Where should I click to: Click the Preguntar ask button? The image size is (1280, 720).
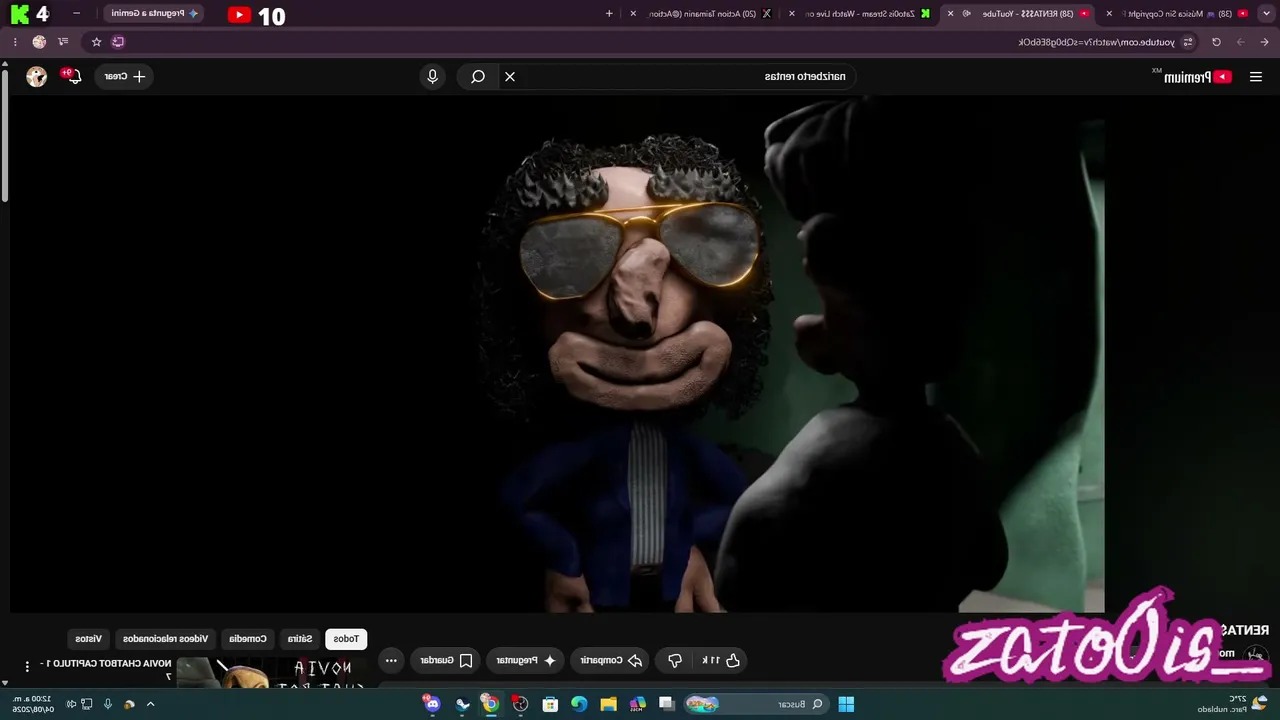pyautogui.click(x=526, y=660)
